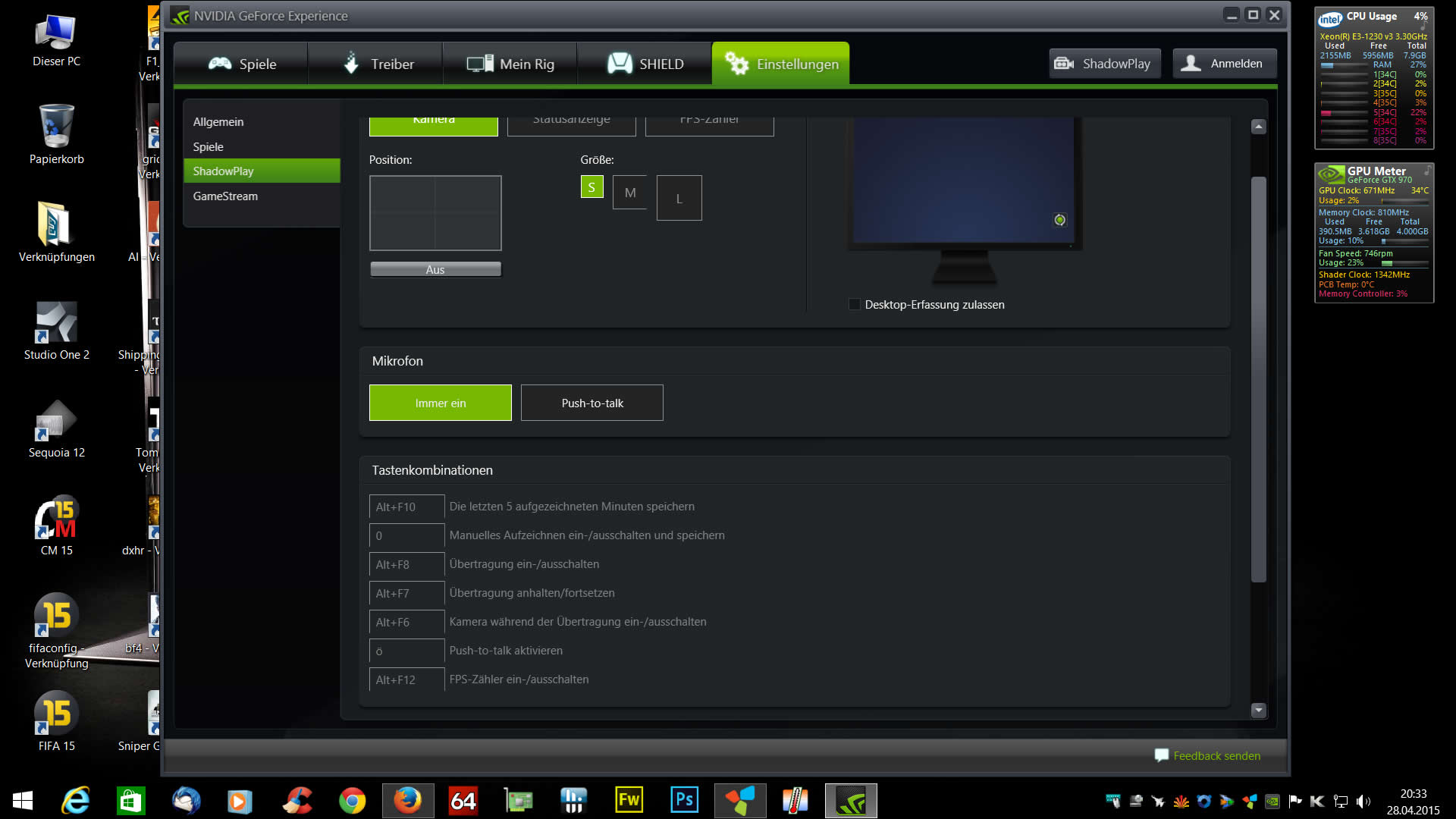Choose the Statusanzeige overlay tab
The width and height of the screenshot is (1456, 819).
(572, 125)
